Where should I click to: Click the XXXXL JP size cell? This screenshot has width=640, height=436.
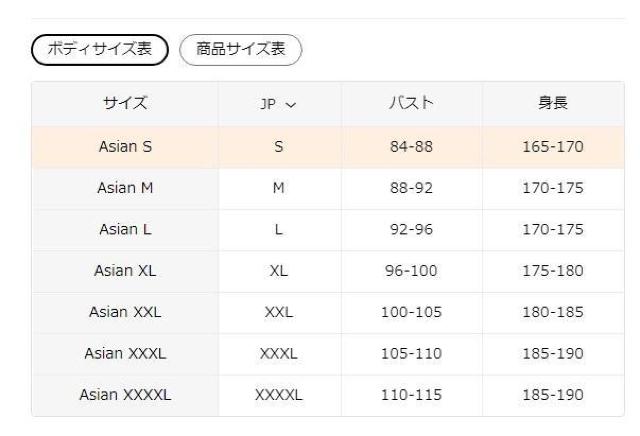[x=279, y=395]
